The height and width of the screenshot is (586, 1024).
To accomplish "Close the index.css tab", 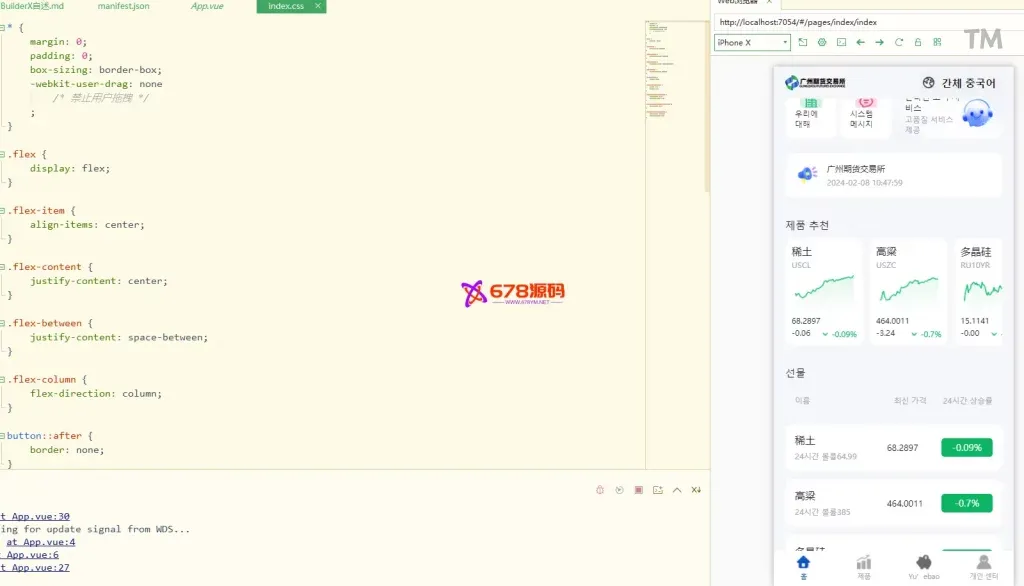I will [318, 6].
